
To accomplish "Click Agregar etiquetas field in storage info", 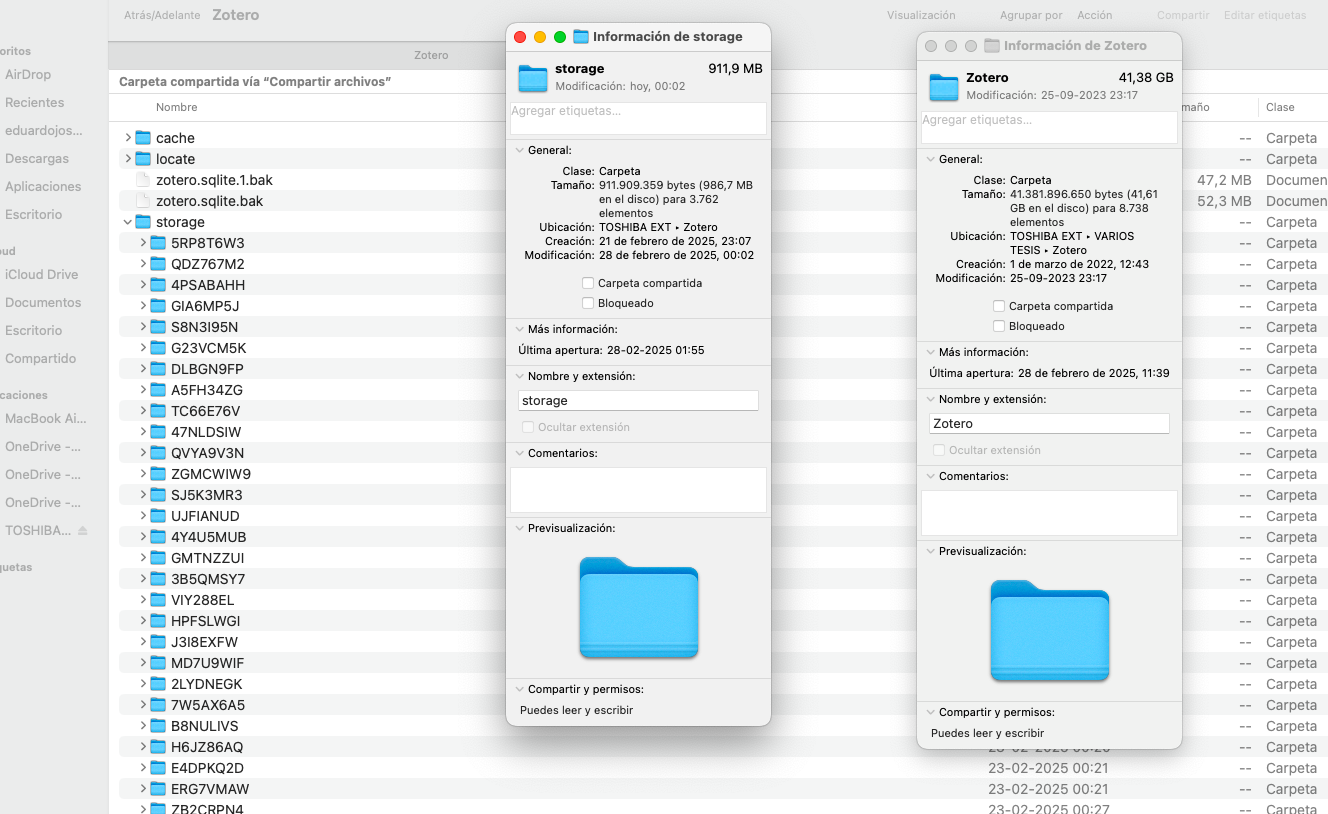I will click(x=638, y=118).
